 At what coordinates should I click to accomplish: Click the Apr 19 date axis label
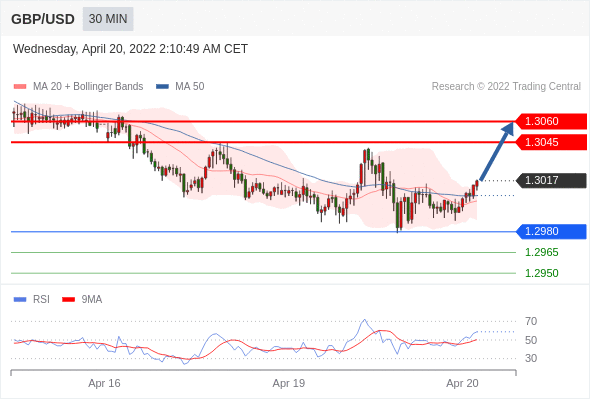point(289,383)
